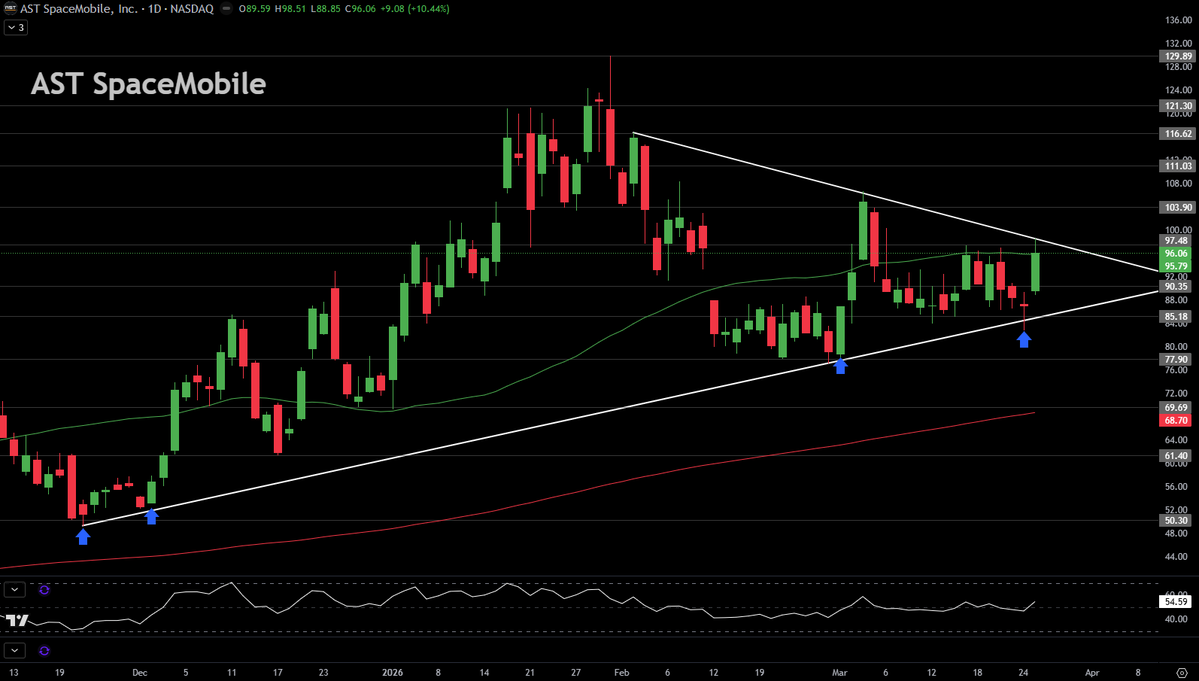The height and width of the screenshot is (681, 1199).
Task: Click the purple refresh icon in bottom pane
Action: click(x=44, y=650)
